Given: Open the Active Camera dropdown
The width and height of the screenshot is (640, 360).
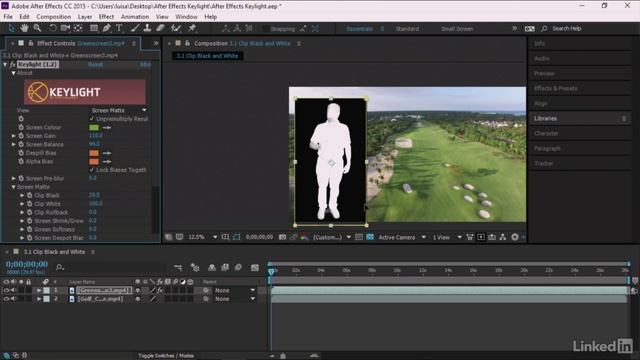Looking at the screenshot, I should pyautogui.click(x=402, y=237).
